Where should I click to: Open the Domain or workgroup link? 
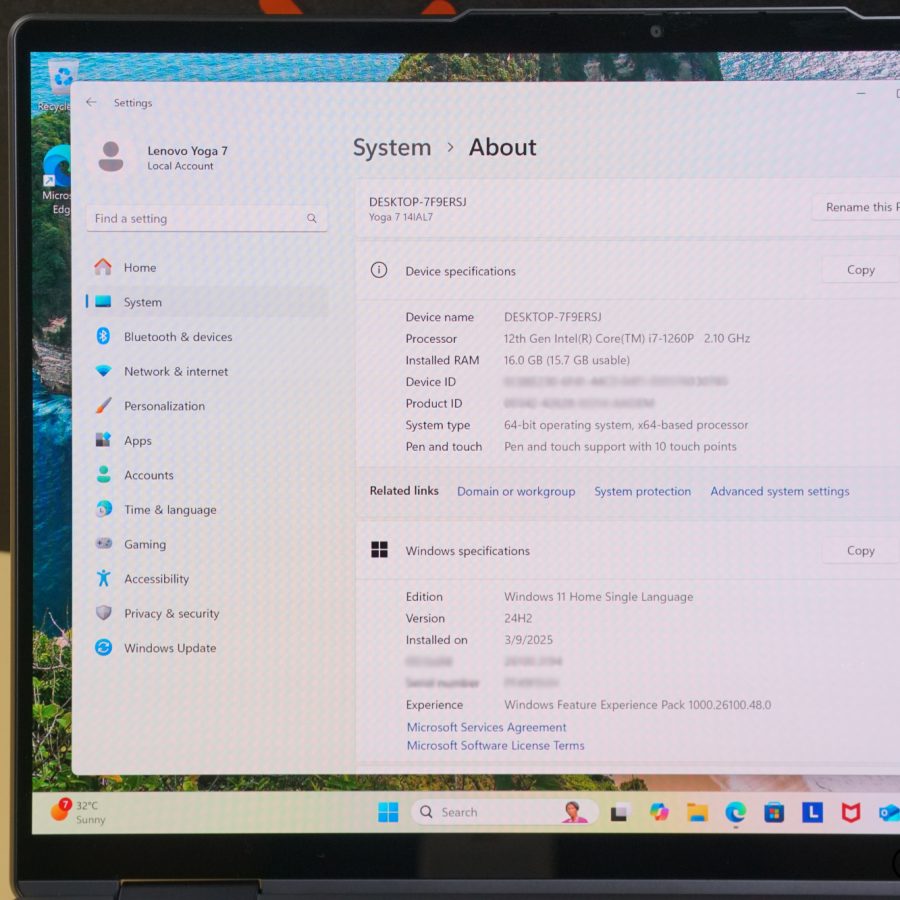point(516,492)
